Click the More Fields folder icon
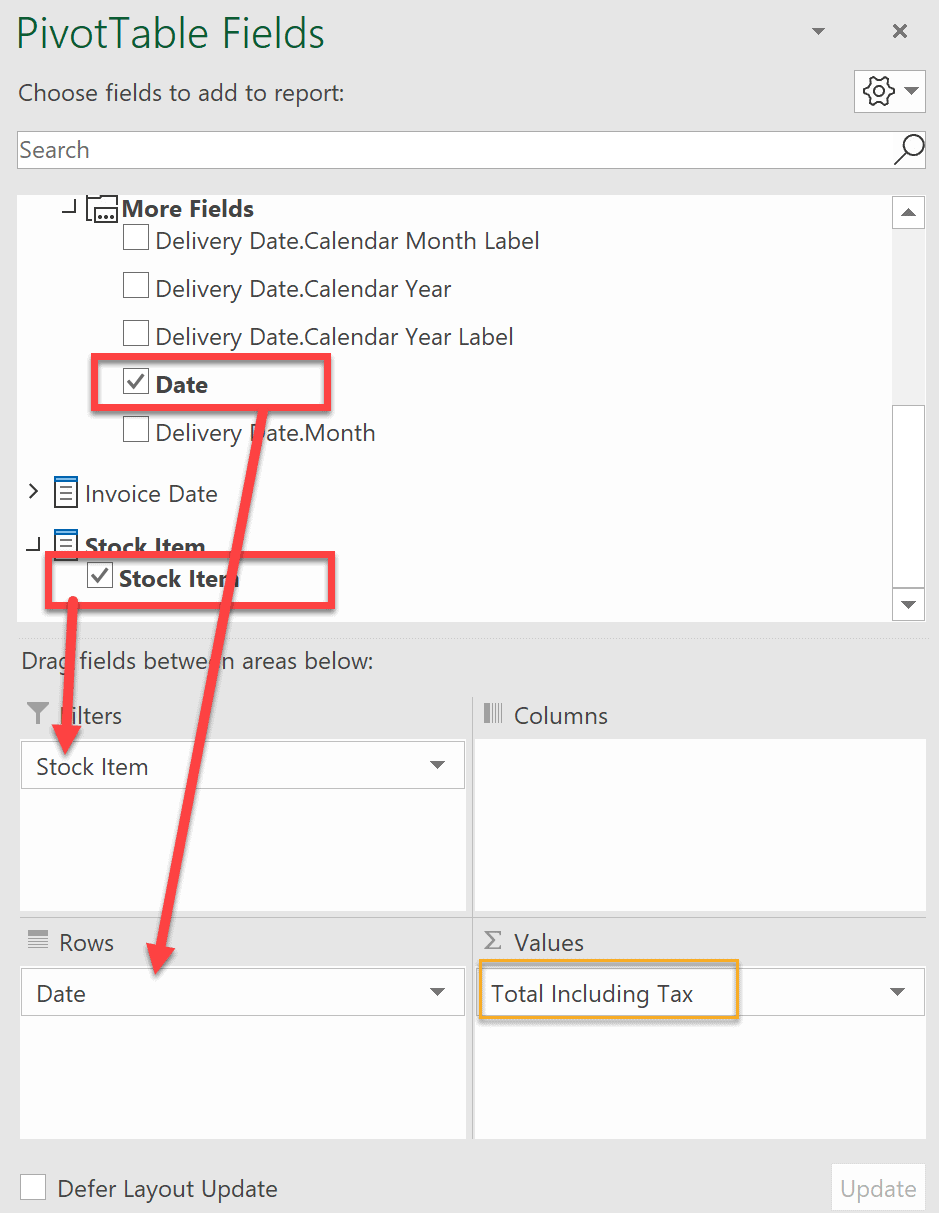This screenshot has height=1213, width=939. [102, 209]
